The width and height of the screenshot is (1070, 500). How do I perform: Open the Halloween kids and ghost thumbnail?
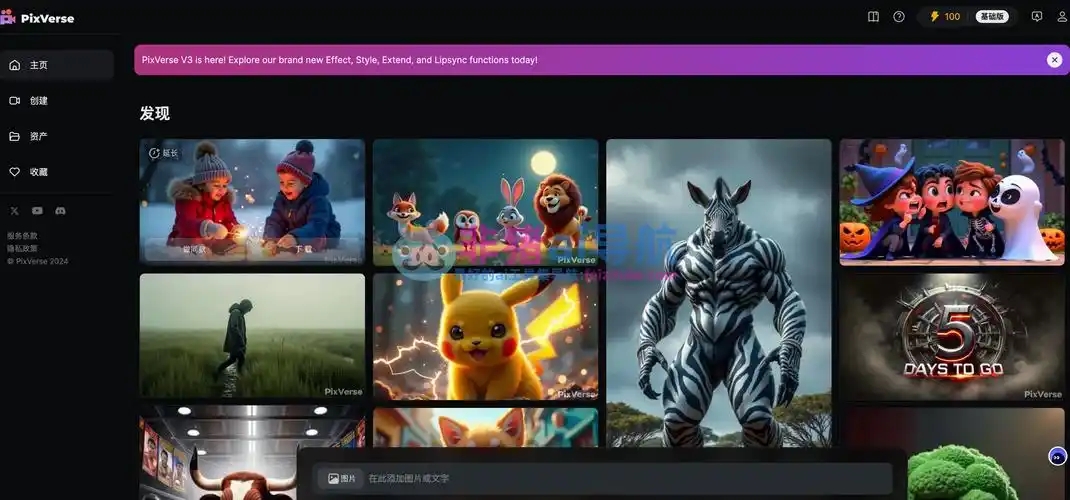tap(952, 203)
